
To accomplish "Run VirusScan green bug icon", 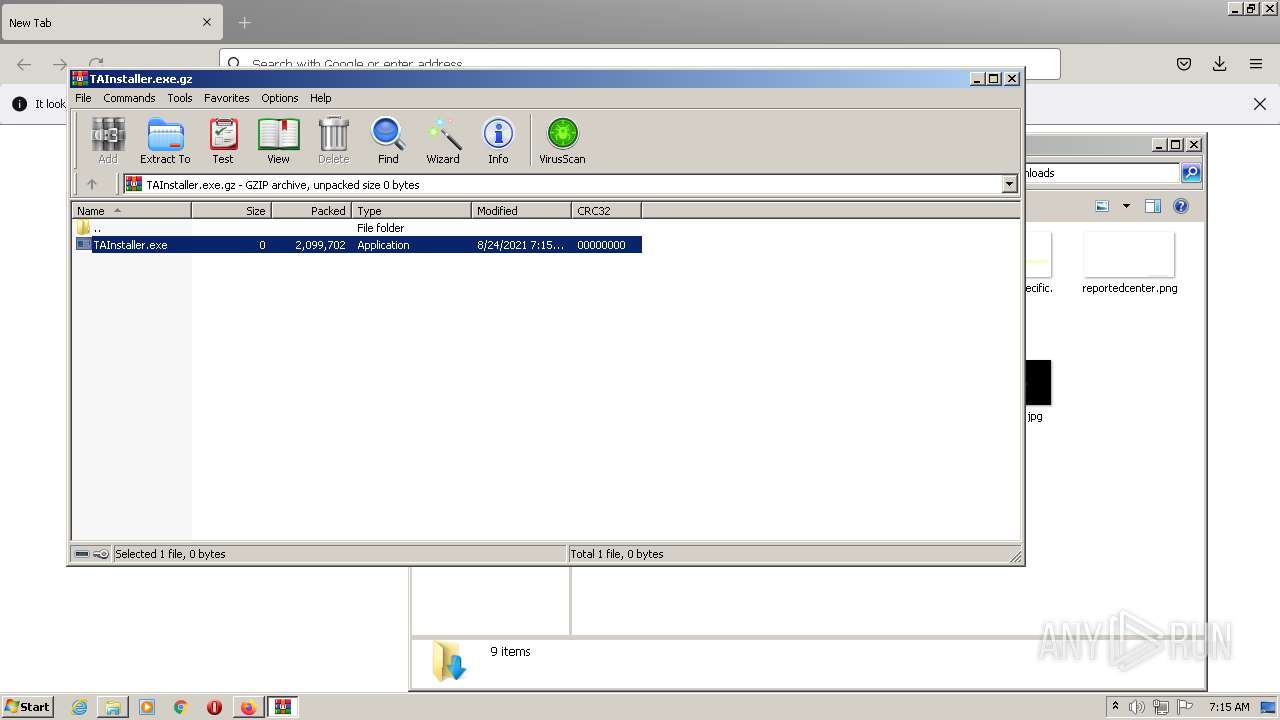I will coord(562,141).
